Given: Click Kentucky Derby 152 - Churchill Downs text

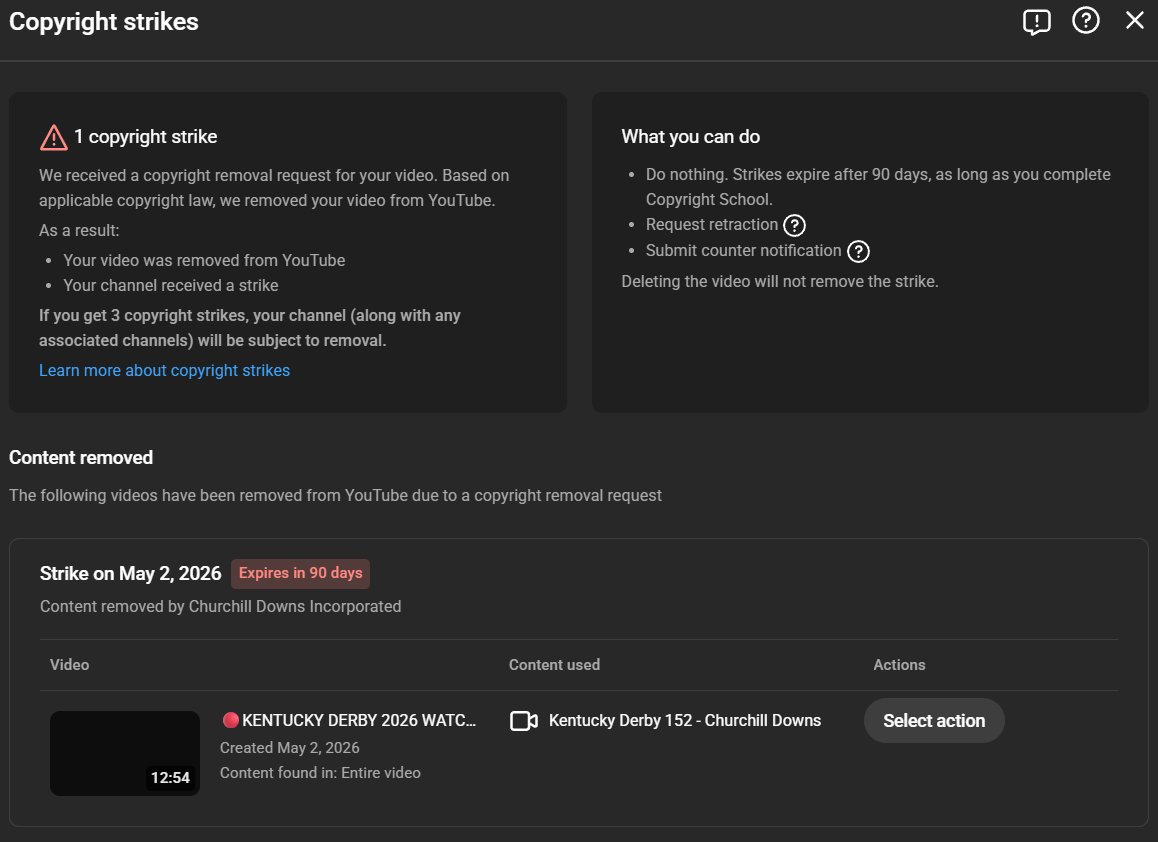Looking at the screenshot, I should pyautogui.click(x=685, y=720).
